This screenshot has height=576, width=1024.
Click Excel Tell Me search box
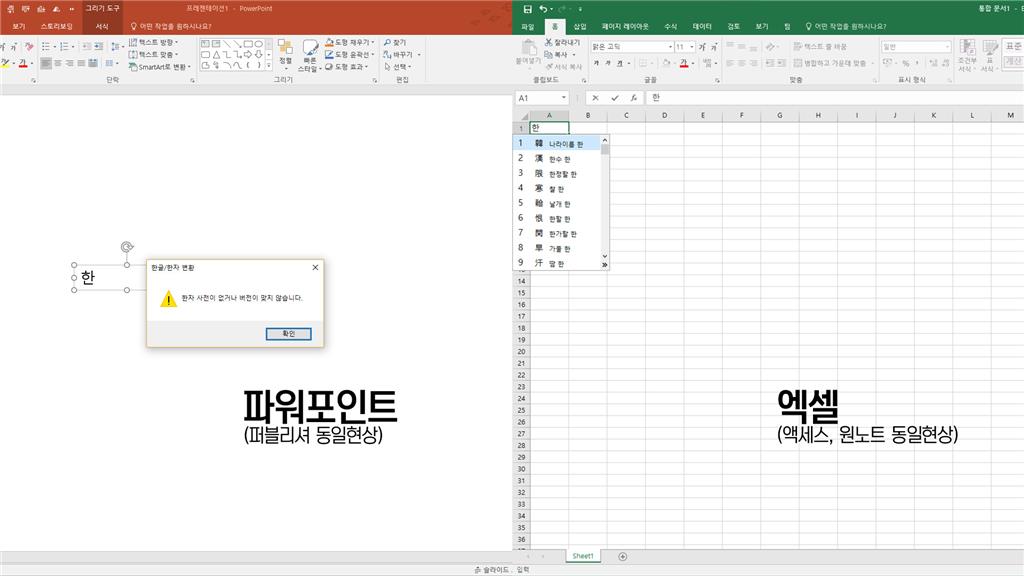[846, 27]
